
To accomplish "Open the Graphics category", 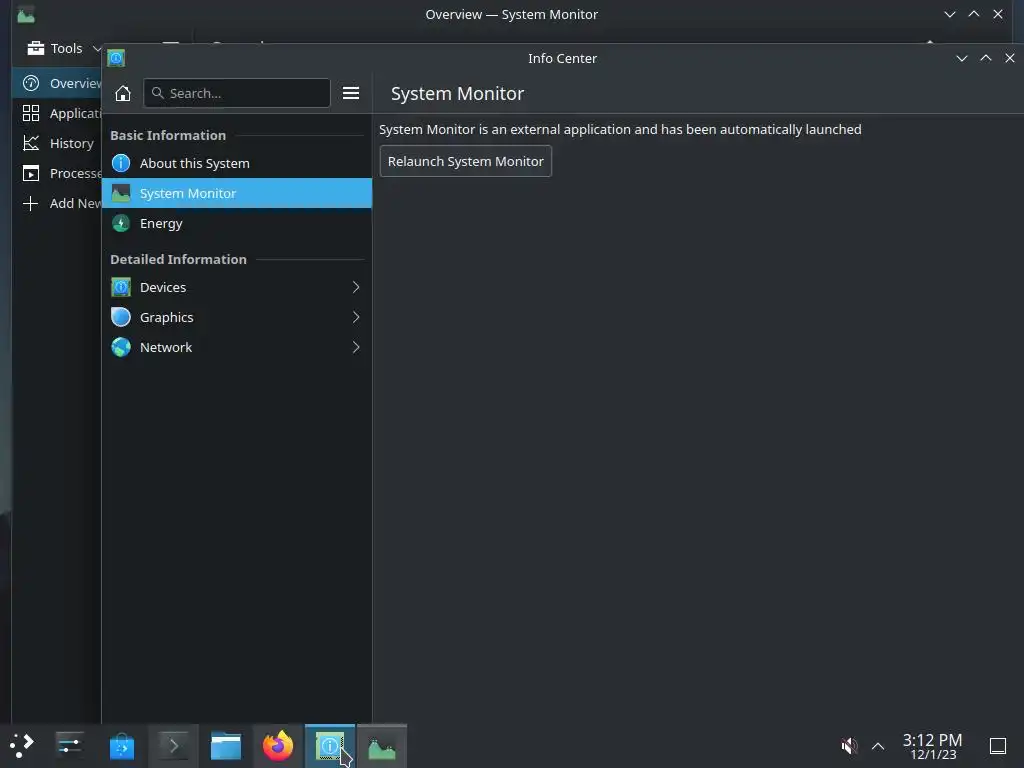I will point(236,317).
